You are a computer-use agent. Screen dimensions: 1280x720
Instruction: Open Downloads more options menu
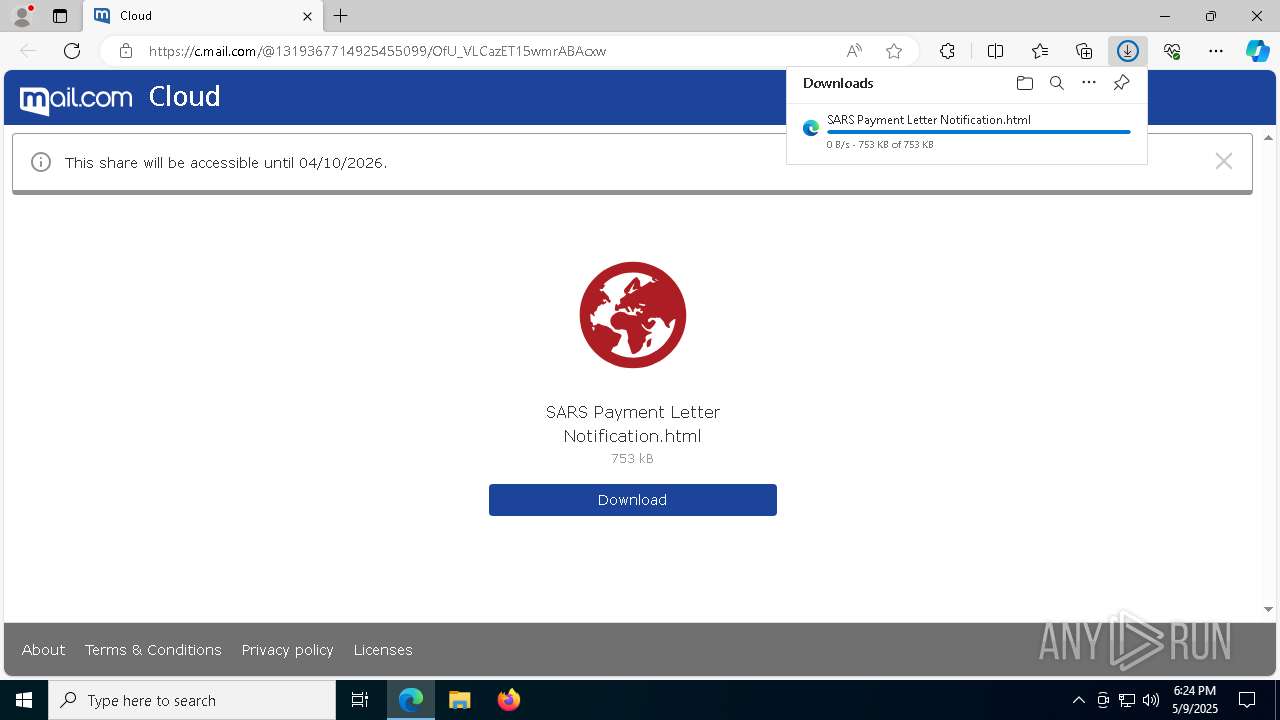tap(1089, 83)
